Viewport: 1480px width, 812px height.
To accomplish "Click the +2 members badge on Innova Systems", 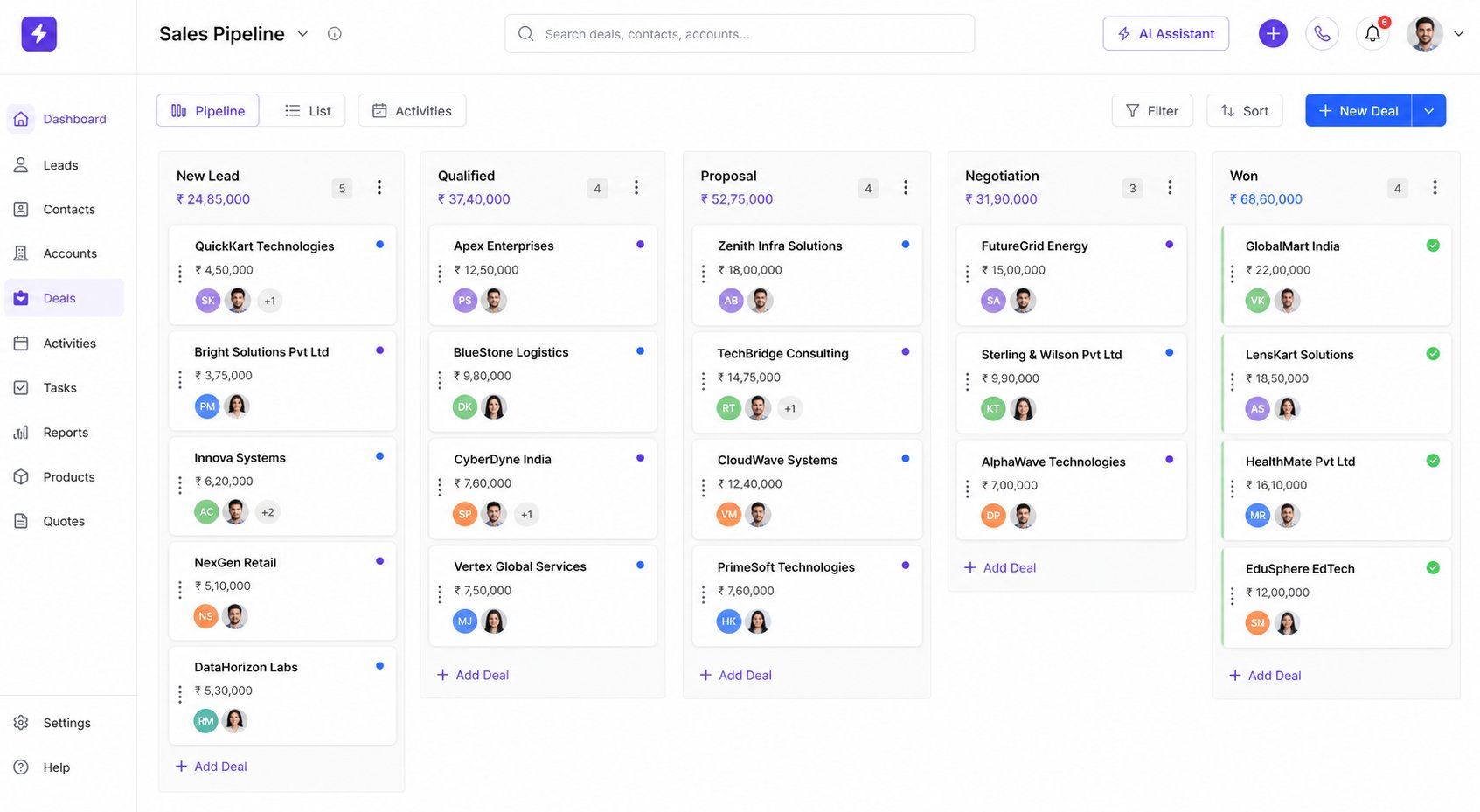I will pos(268,512).
